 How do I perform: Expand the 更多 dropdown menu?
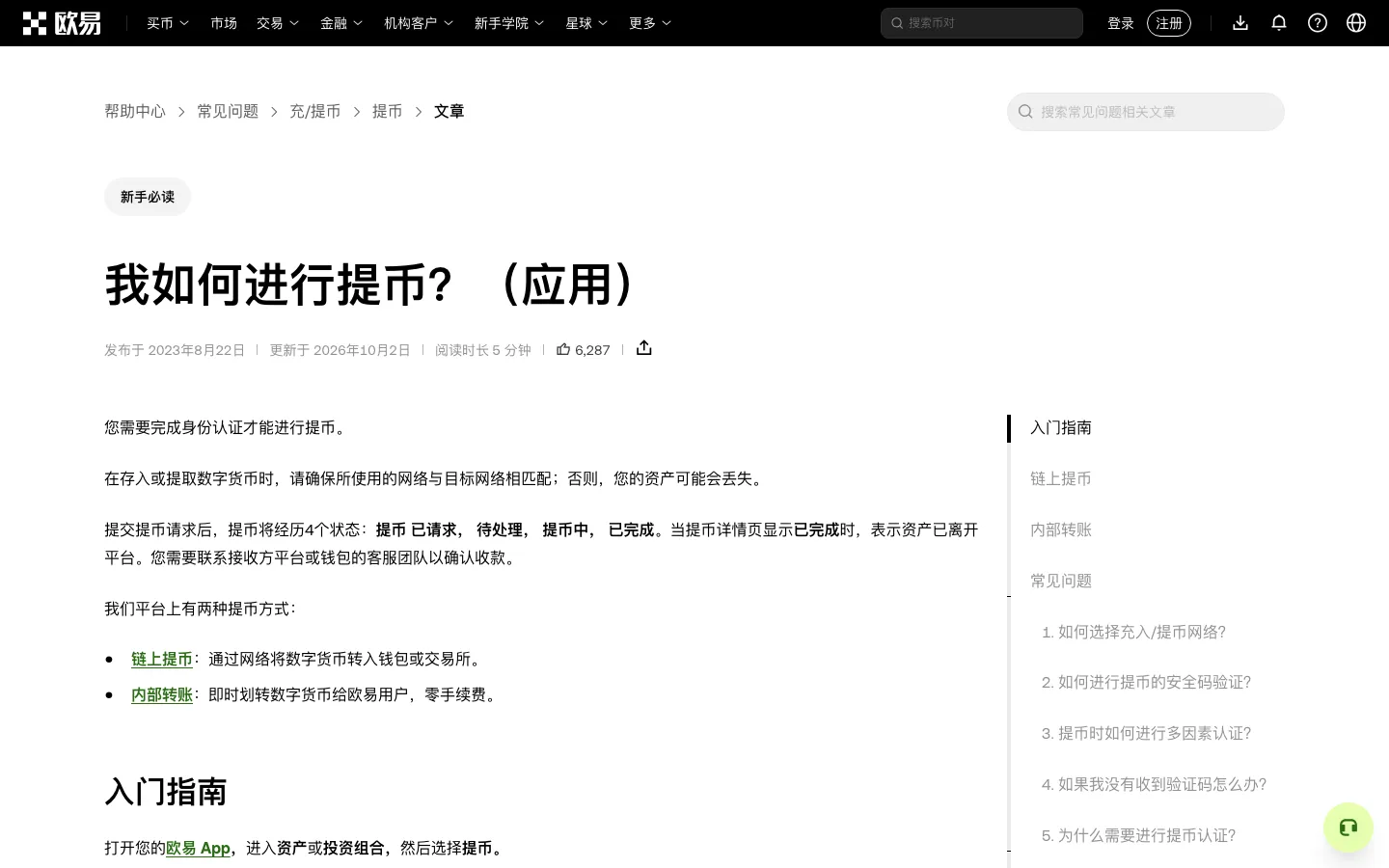(650, 23)
